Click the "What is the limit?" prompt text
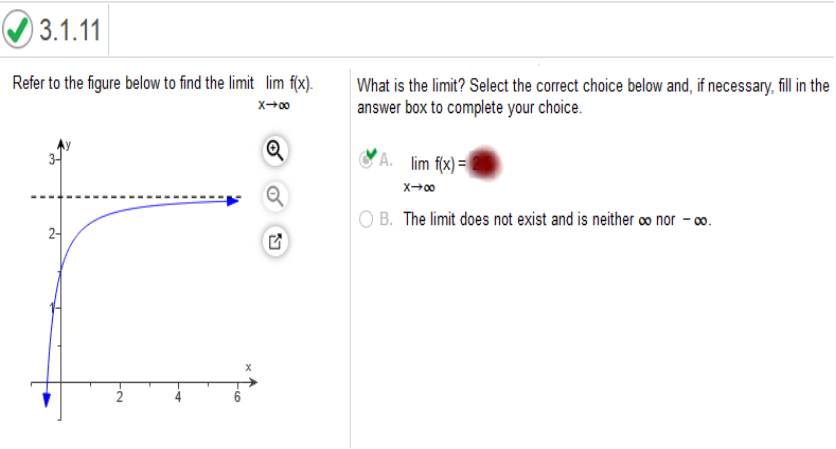The width and height of the screenshot is (836, 449). 412,87
